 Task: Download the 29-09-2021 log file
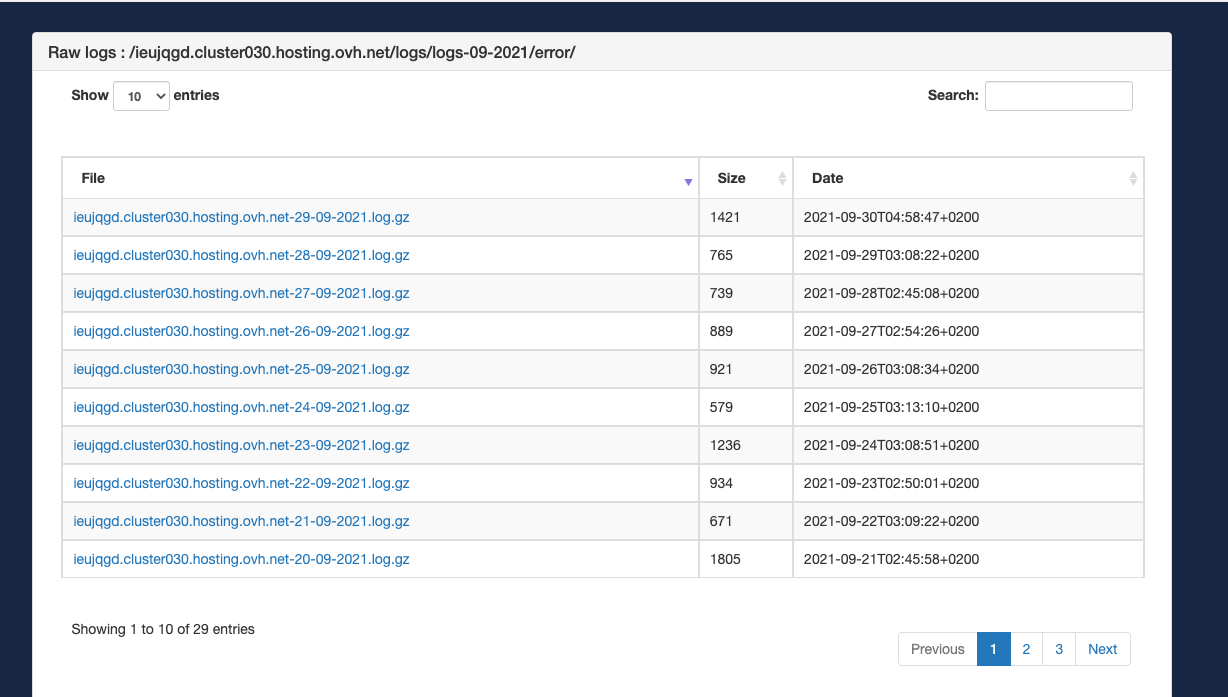tap(241, 217)
